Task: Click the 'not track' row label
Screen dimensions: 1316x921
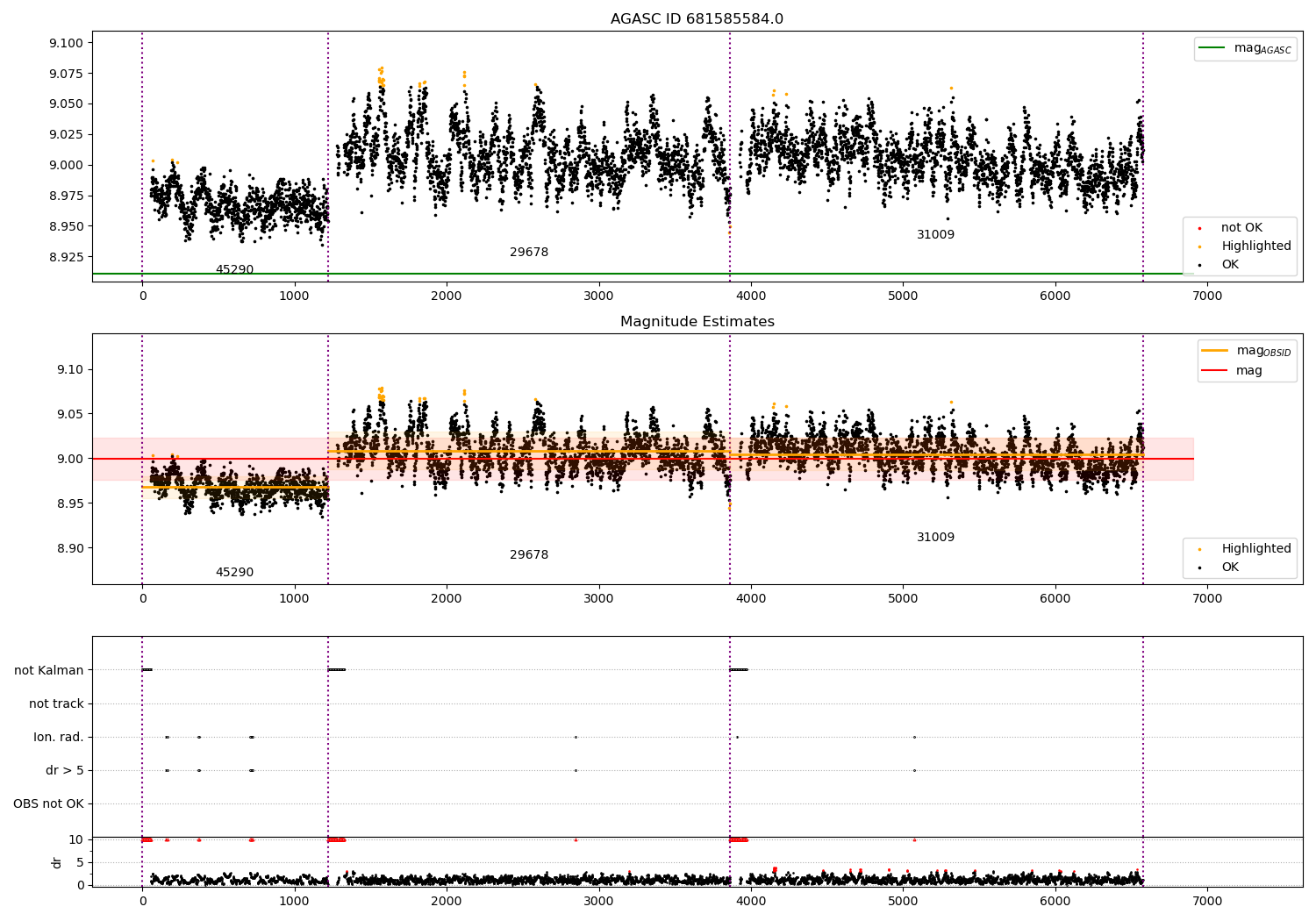Action: 56,704
